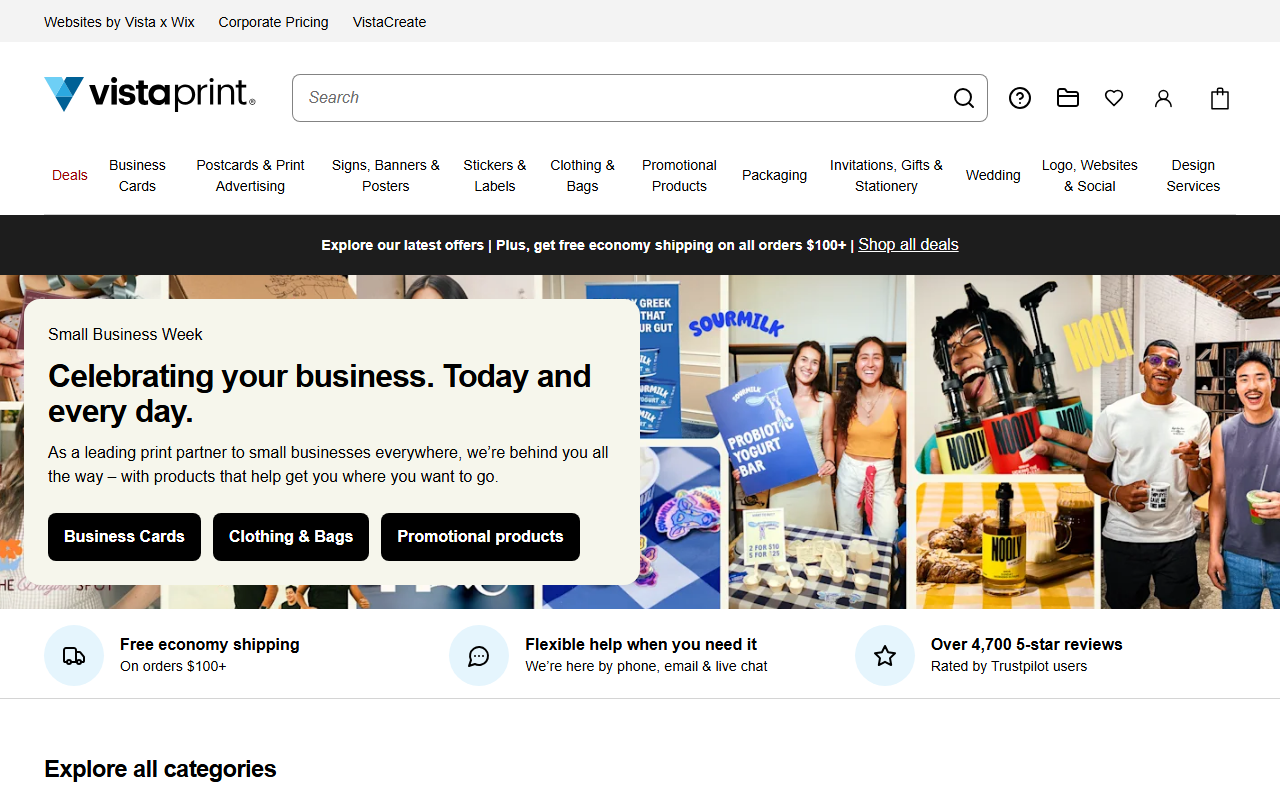Click the Probiotic Yogurt Bar photo
This screenshot has height=800, width=1280.
817,442
